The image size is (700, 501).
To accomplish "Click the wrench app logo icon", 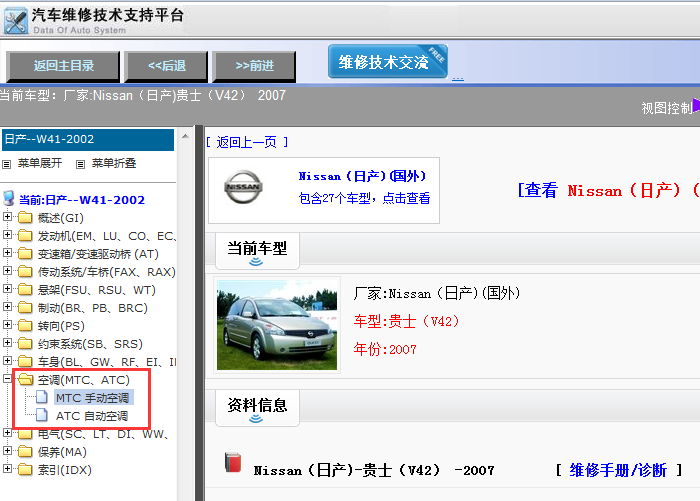I will click(x=16, y=21).
